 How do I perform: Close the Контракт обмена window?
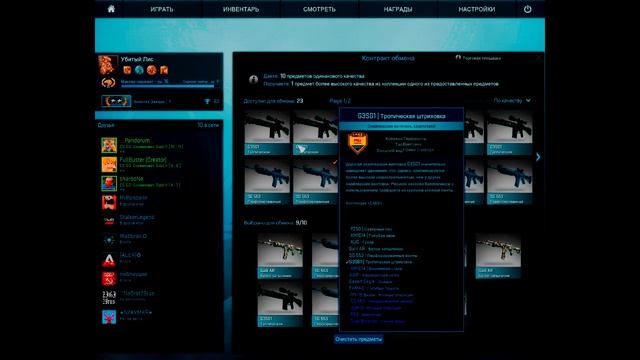(538, 58)
